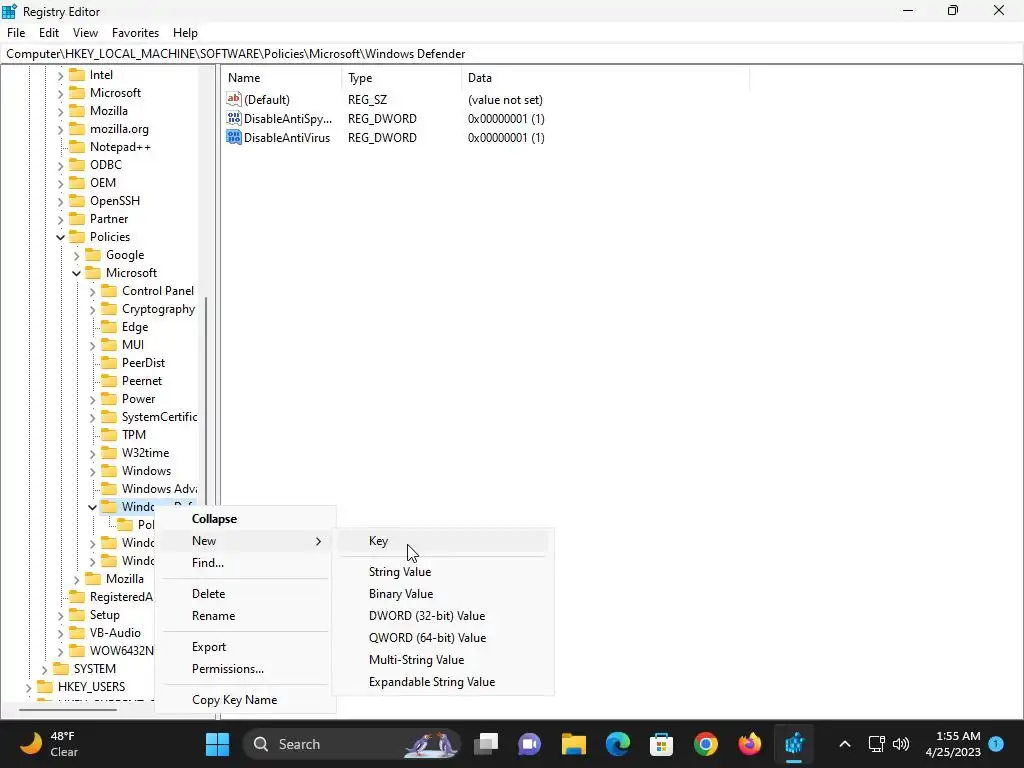This screenshot has height=768, width=1024.
Task: Select the VB-Audio key folder icon
Action: [x=77, y=632]
